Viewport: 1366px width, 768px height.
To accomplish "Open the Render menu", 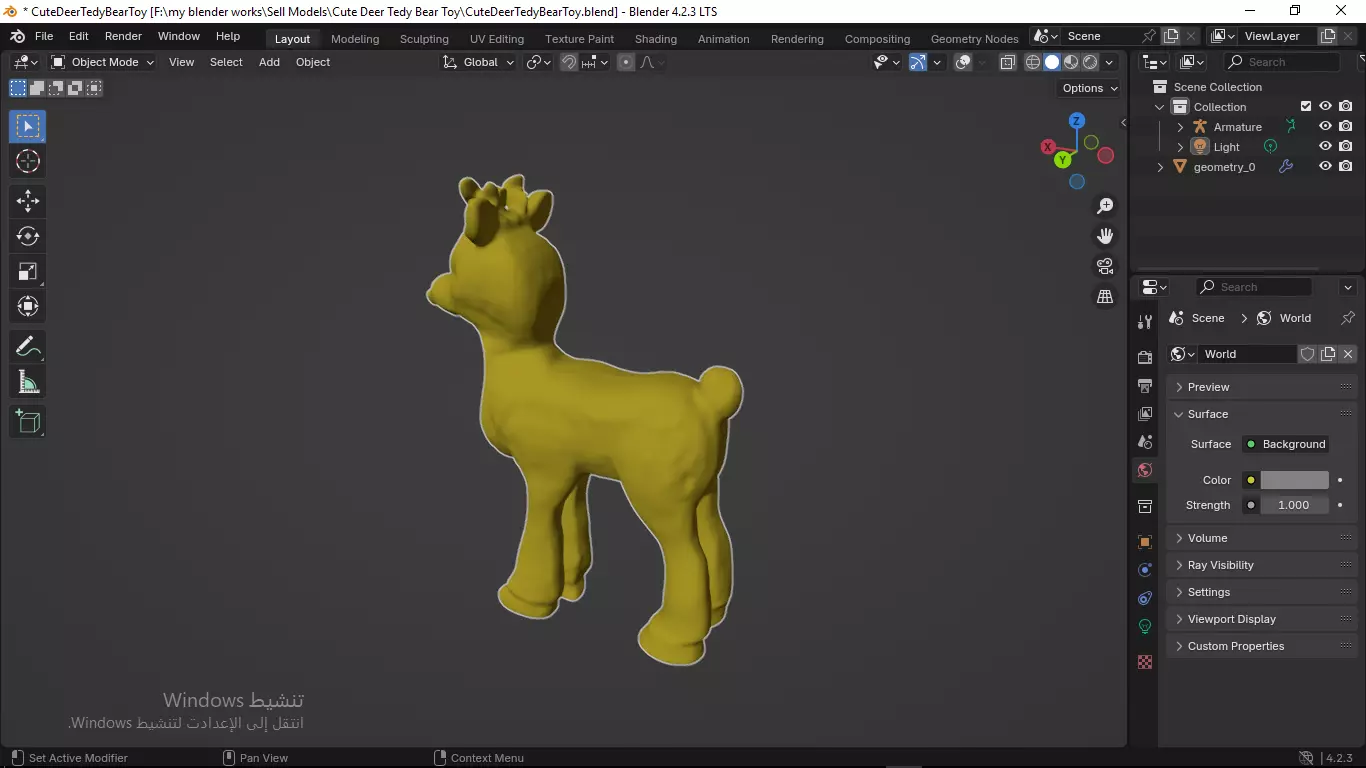I will click(x=123, y=36).
